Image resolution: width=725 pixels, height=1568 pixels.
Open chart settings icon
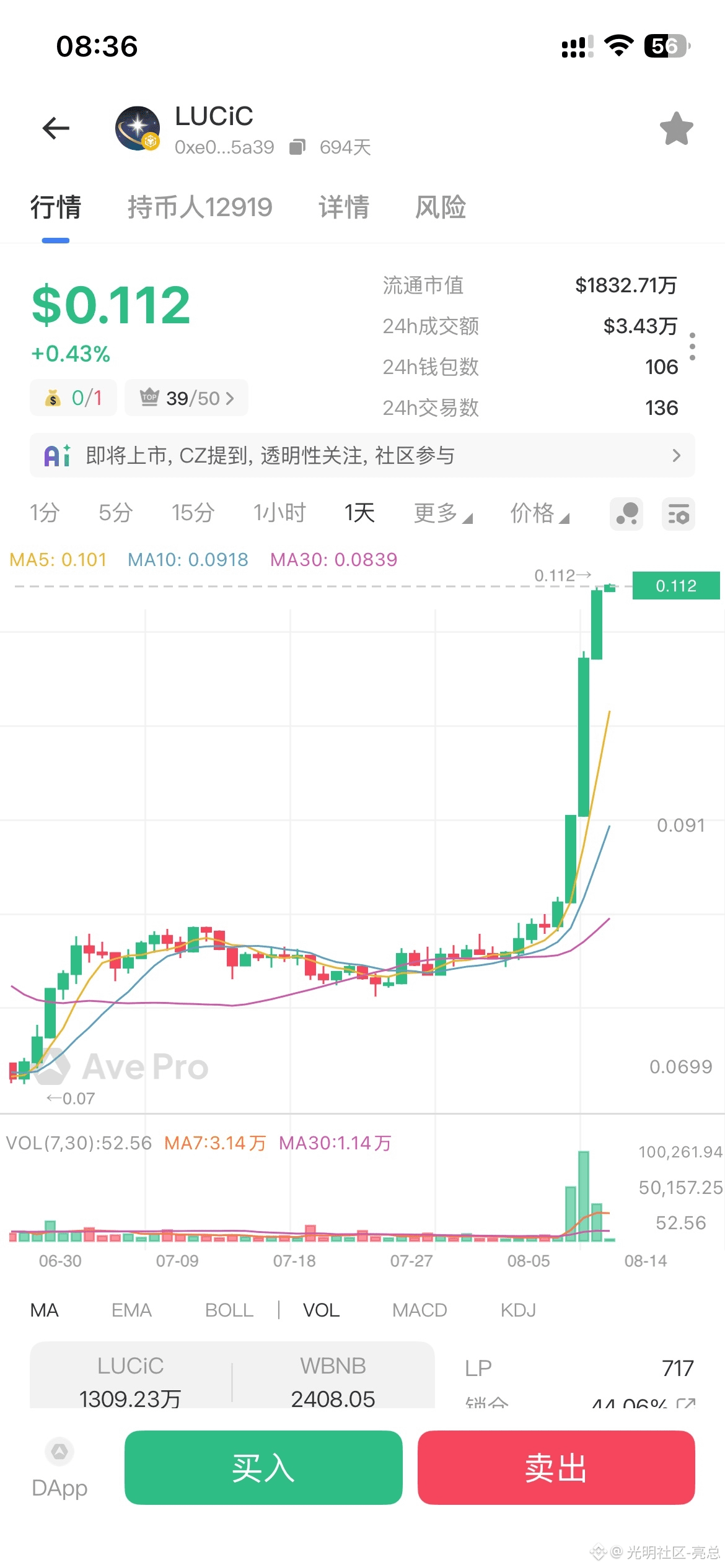click(678, 514)
